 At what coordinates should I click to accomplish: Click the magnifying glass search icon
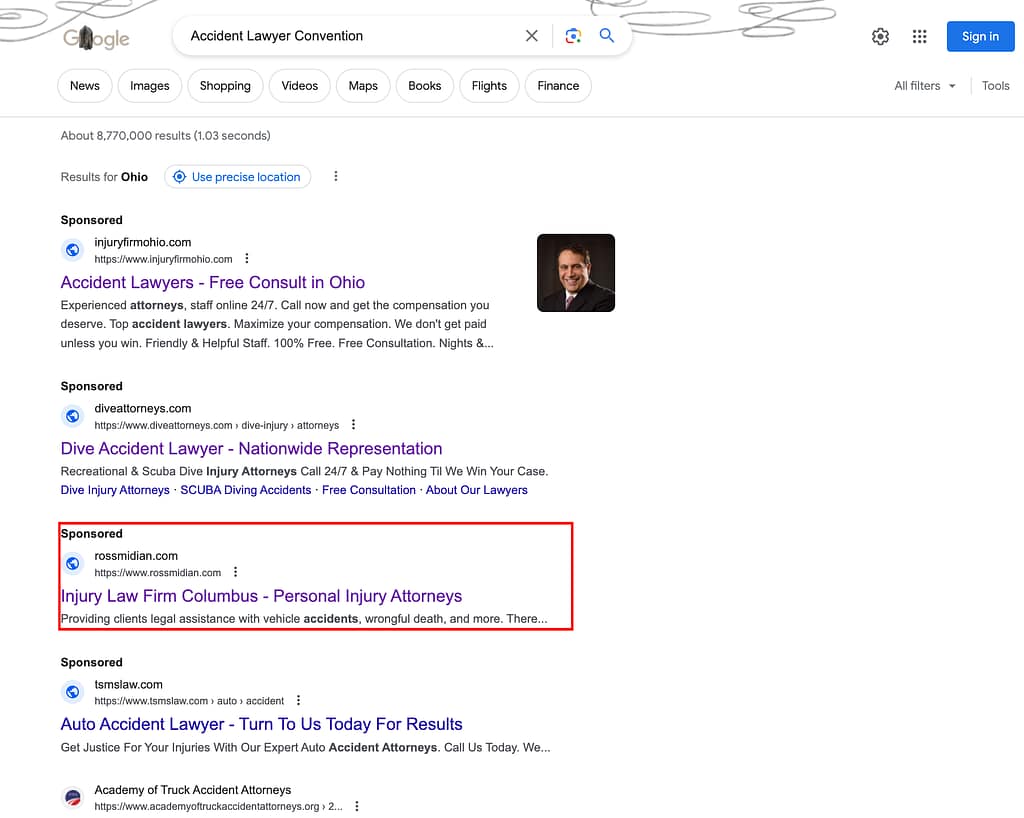tap(607, 35)
